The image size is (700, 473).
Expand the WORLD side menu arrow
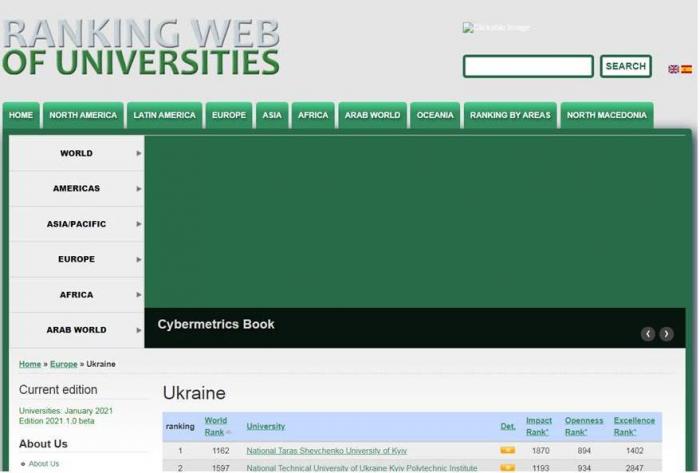click(139, 153)
